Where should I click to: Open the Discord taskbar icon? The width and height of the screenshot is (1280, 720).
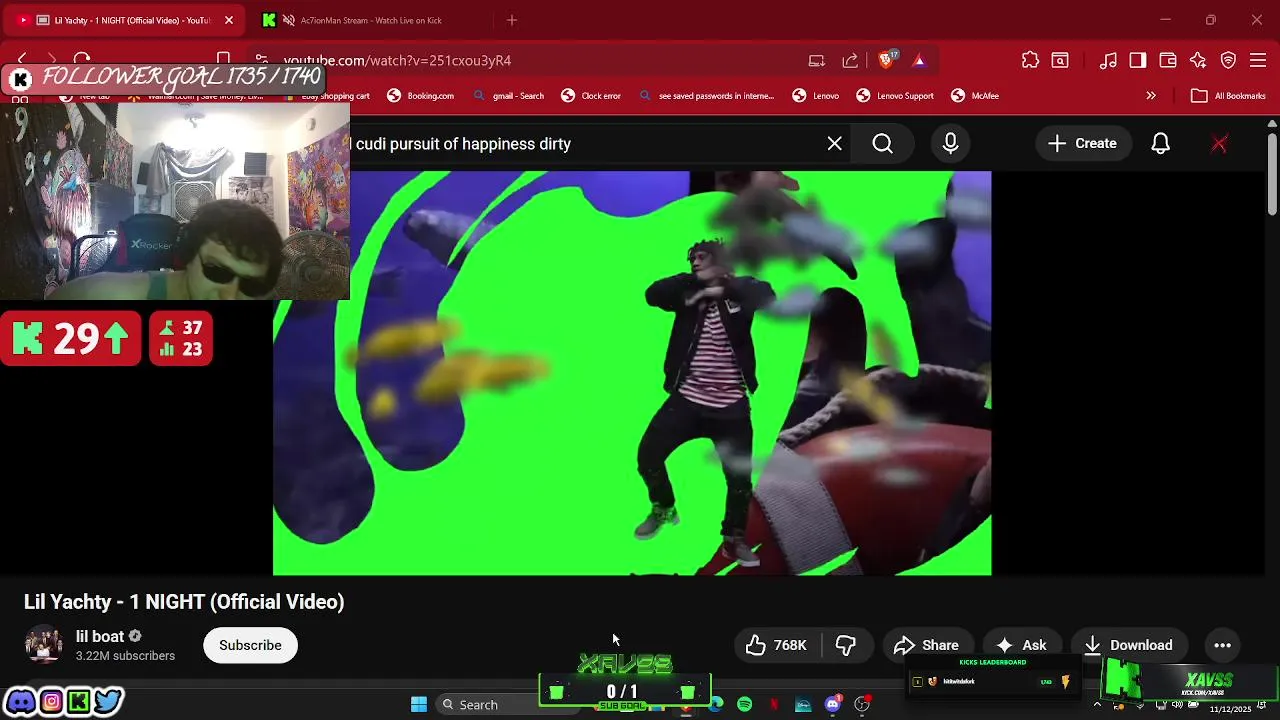coord(833,705)
